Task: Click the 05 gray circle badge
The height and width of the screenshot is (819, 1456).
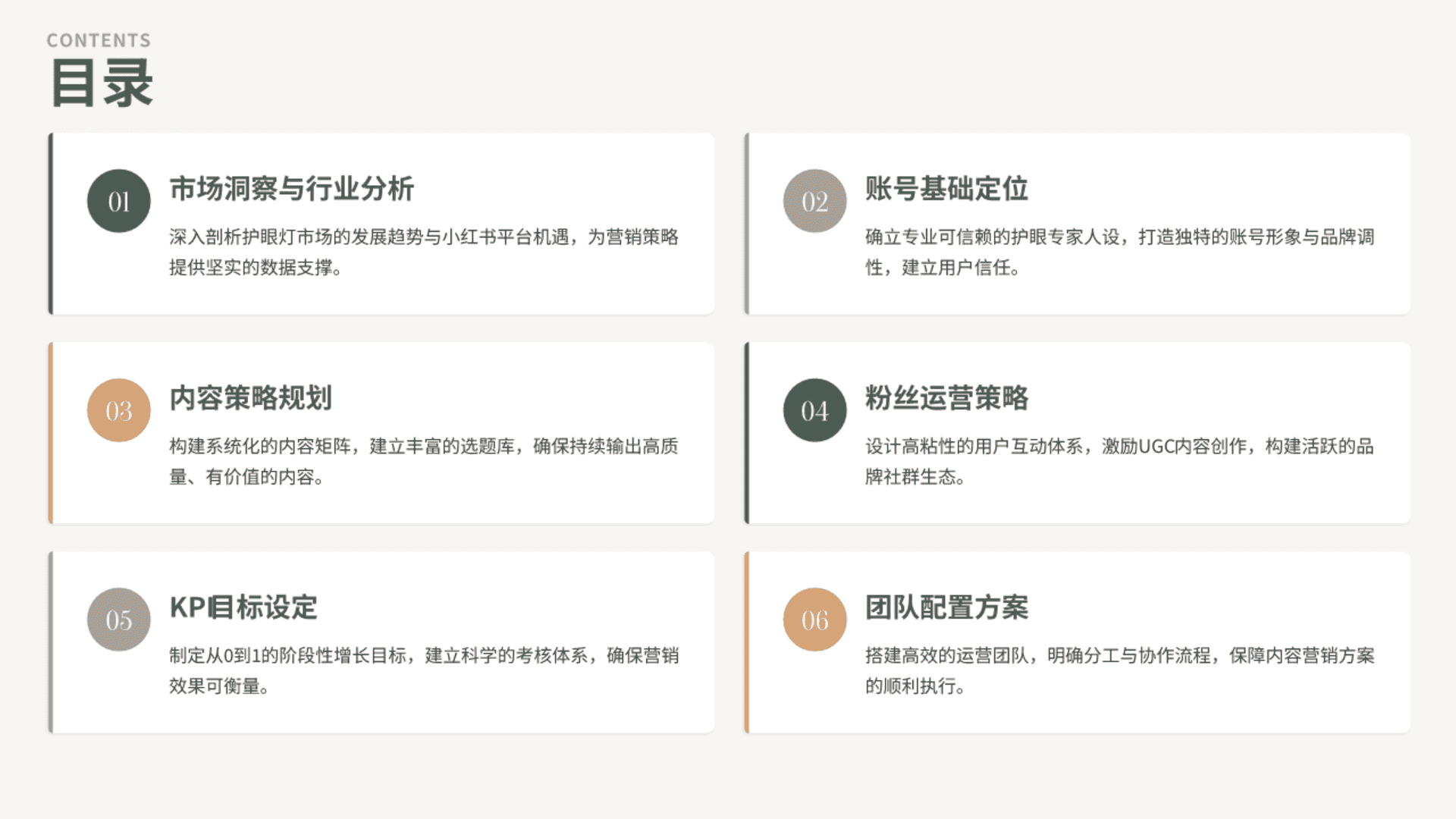Action: pyautogui.click(x=118, y=620)
